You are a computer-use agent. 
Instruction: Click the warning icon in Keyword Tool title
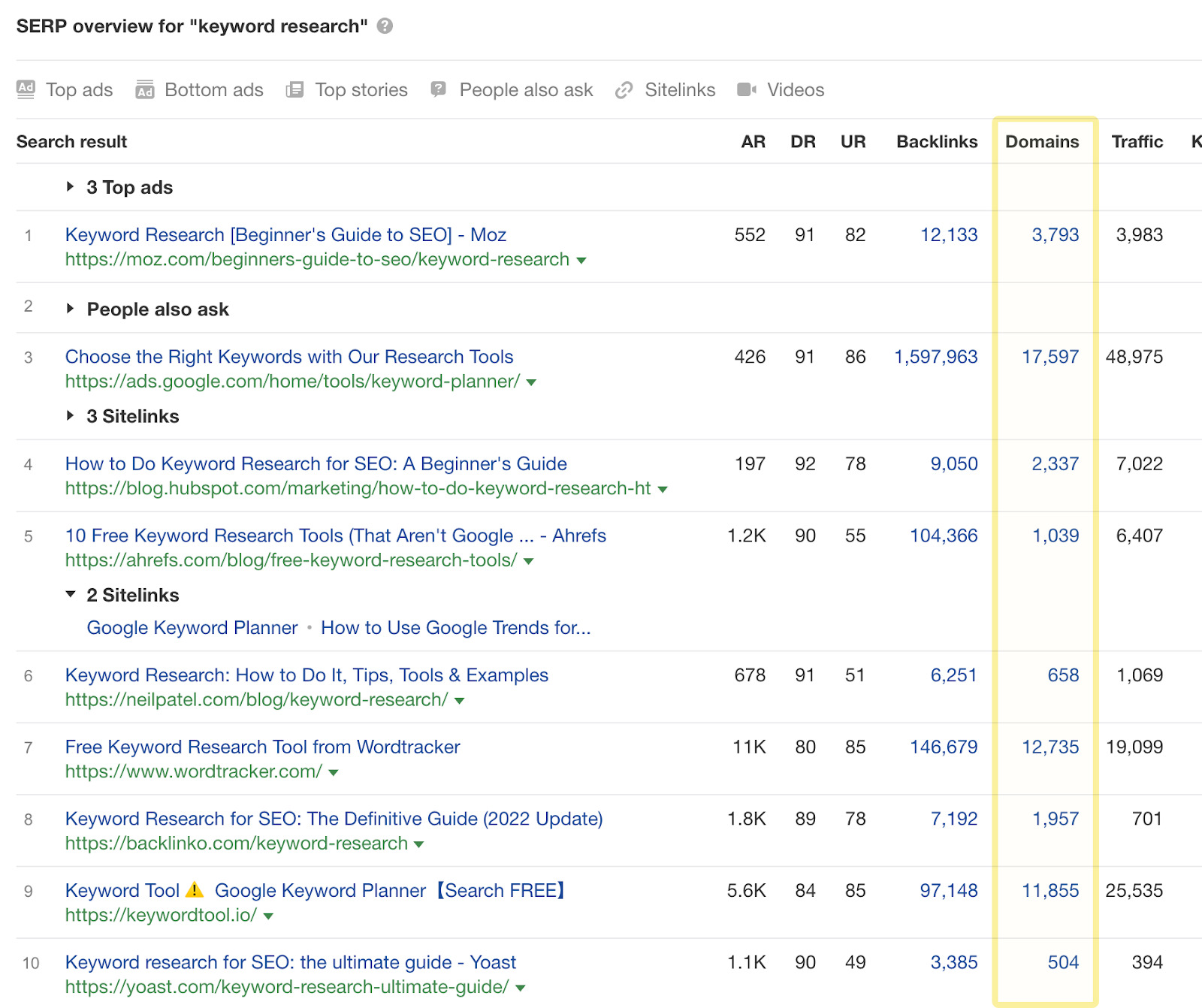tap(195, 890)
